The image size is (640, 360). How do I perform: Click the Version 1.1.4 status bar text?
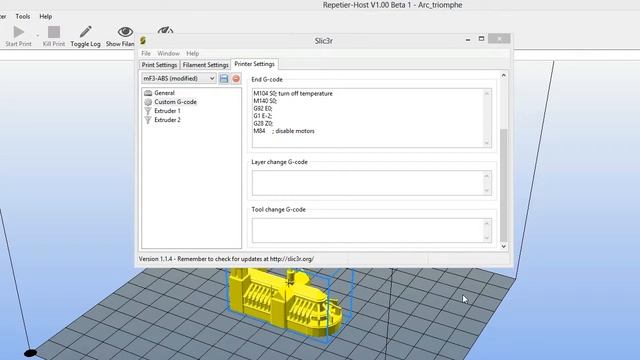(226, 259)
